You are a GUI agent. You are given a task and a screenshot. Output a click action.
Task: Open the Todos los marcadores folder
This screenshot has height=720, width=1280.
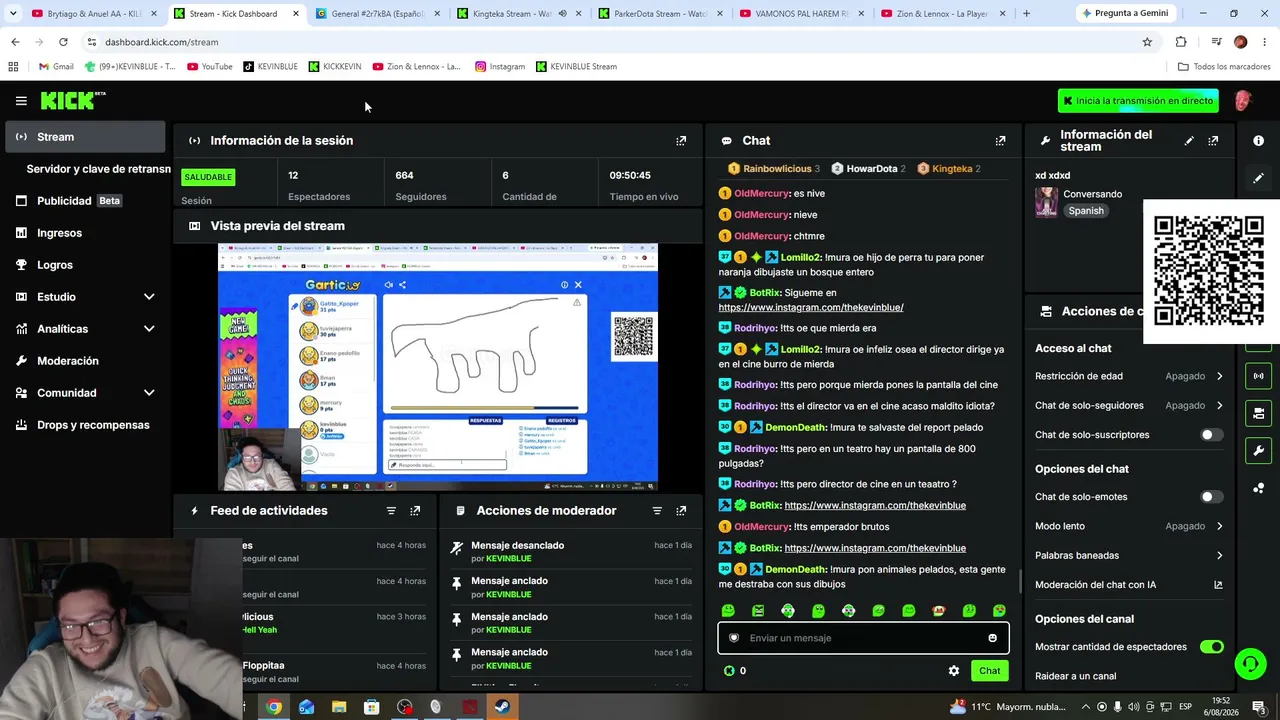[1224, 67]
